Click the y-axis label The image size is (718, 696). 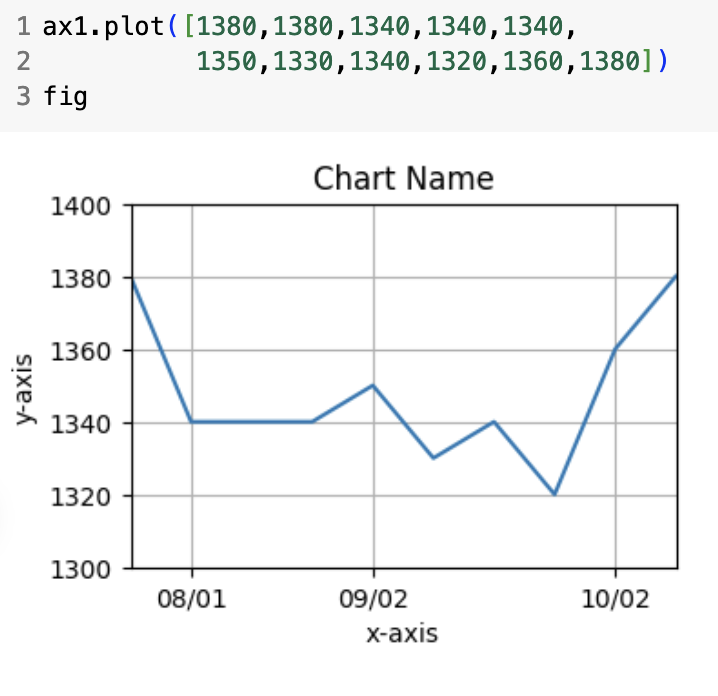tap(24, 389)
